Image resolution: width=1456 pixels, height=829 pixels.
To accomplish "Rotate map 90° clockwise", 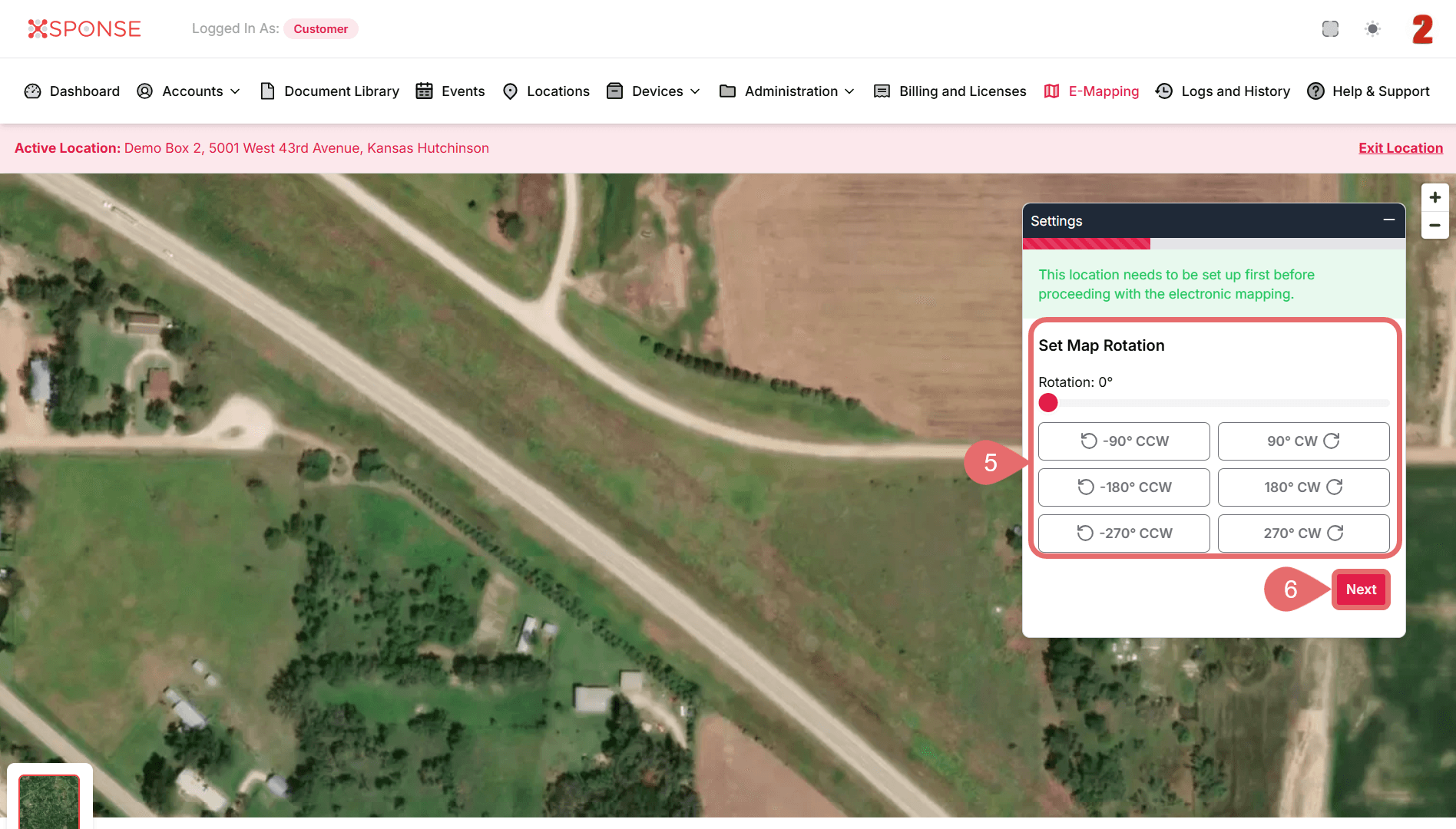I will pyautogui.click(x=1303, y=441).
